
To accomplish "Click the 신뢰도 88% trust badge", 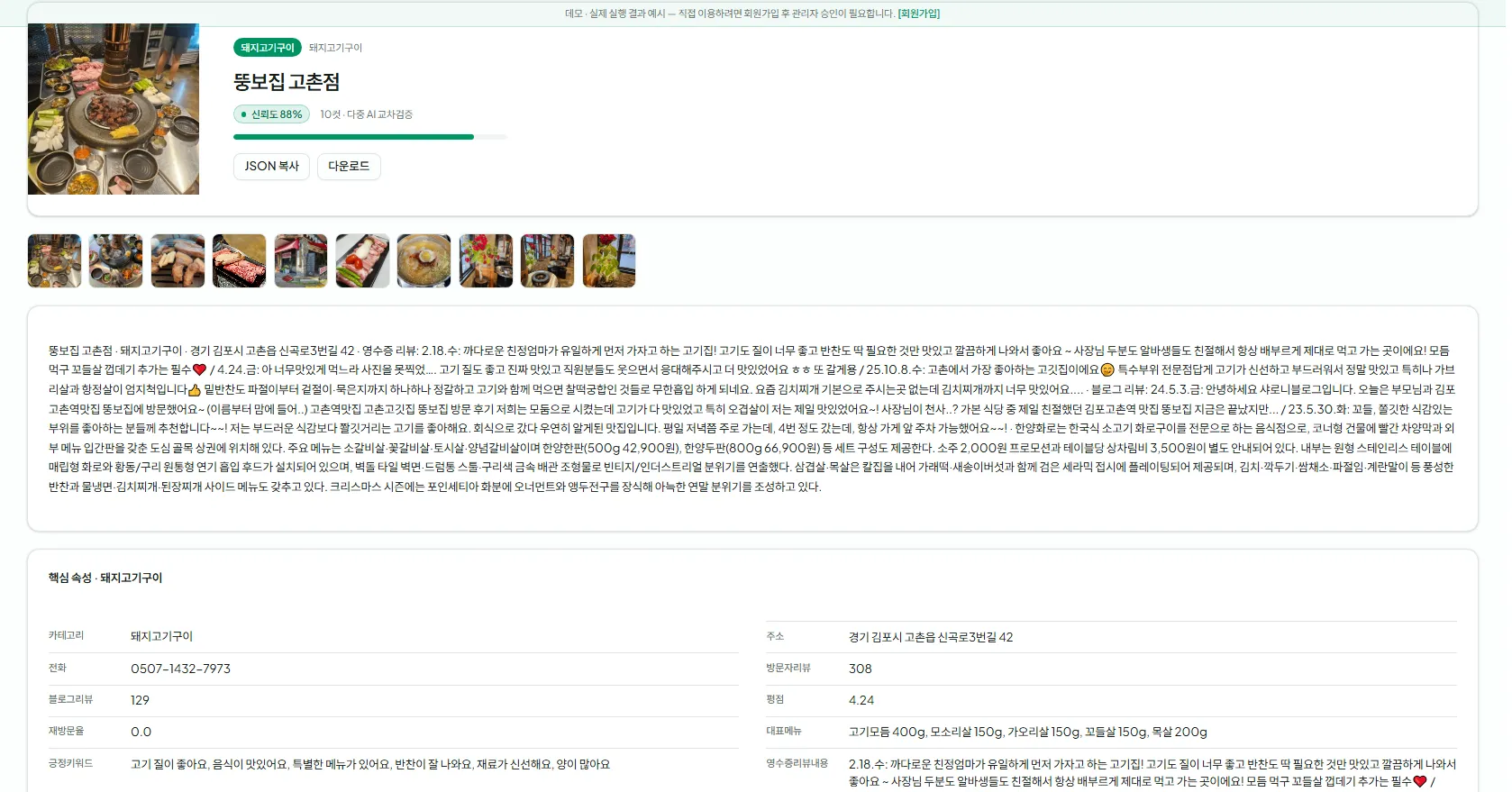I will pyautogui.click(x=271, y=114).
